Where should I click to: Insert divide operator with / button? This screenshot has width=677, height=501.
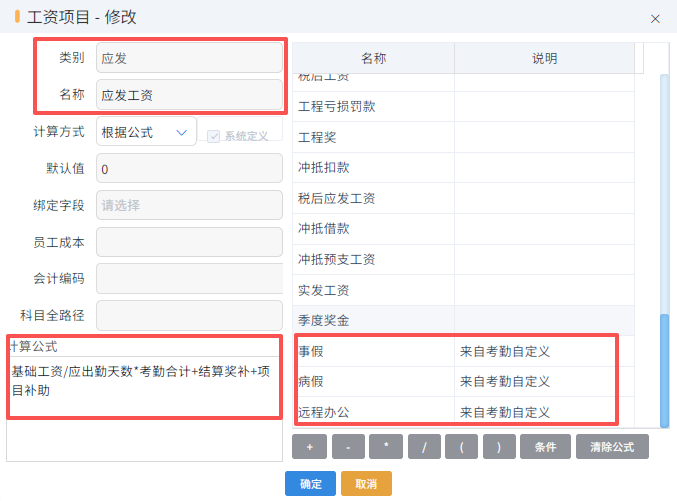424,447
